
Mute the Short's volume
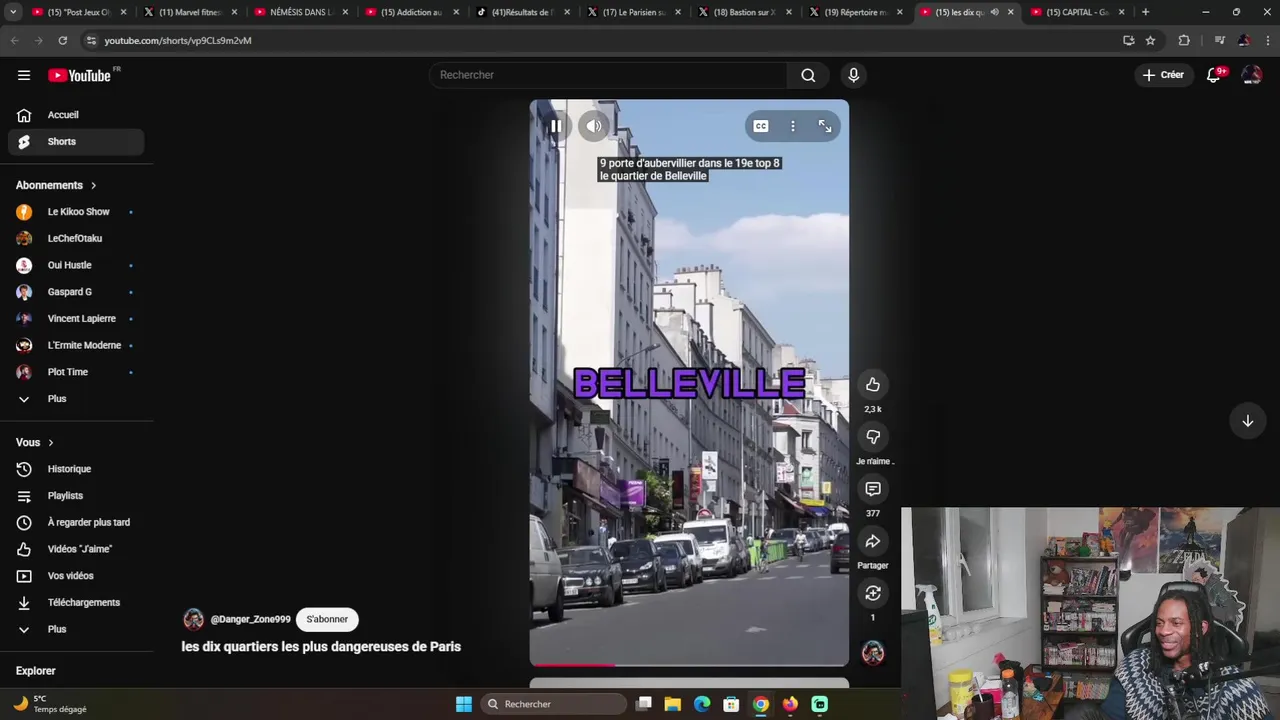(x=594, y=126)
